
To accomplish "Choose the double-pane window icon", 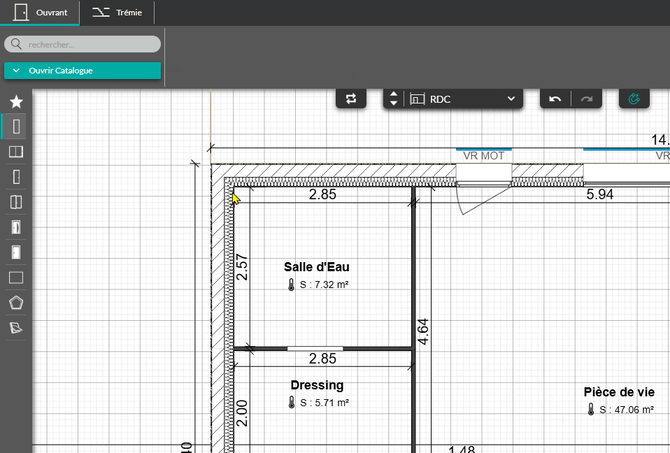I will [16, 152].
